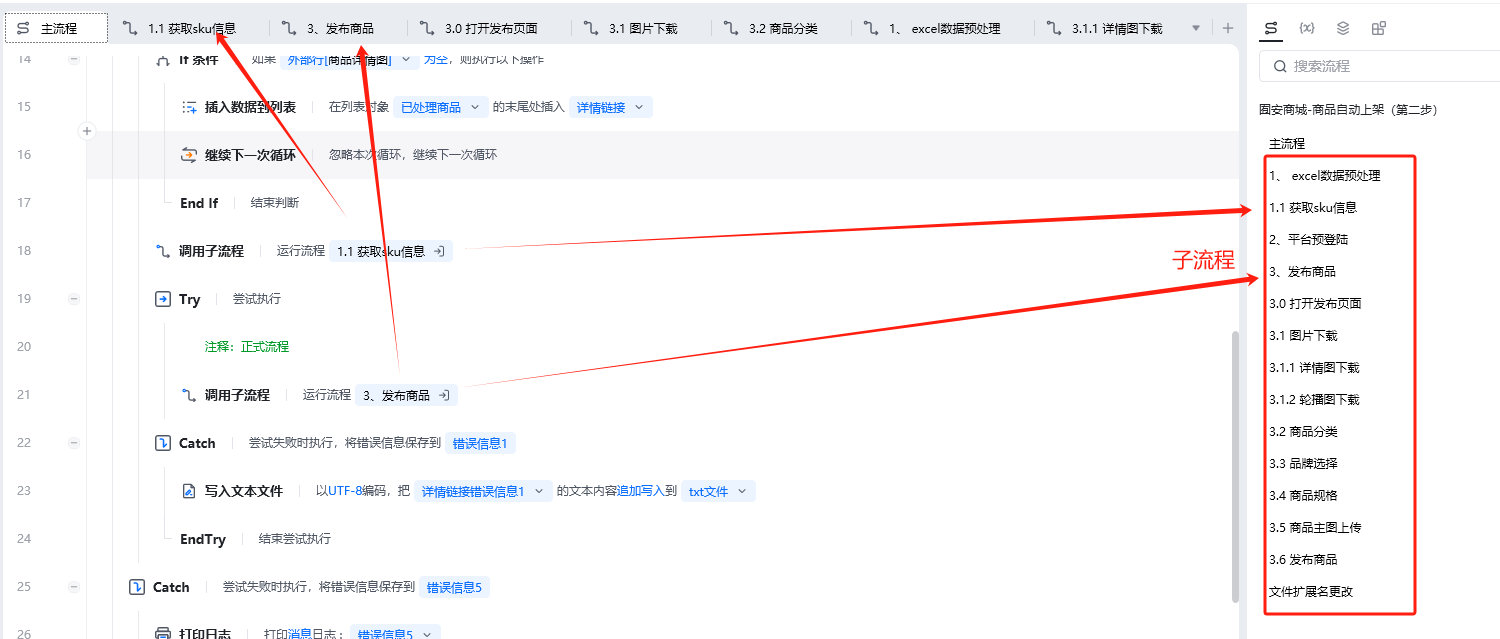This screenshot has height=639, width=1500.
Task: Jump to subflow 1.1 获取sku信息 arrow icon
Action: pos(439,251)
